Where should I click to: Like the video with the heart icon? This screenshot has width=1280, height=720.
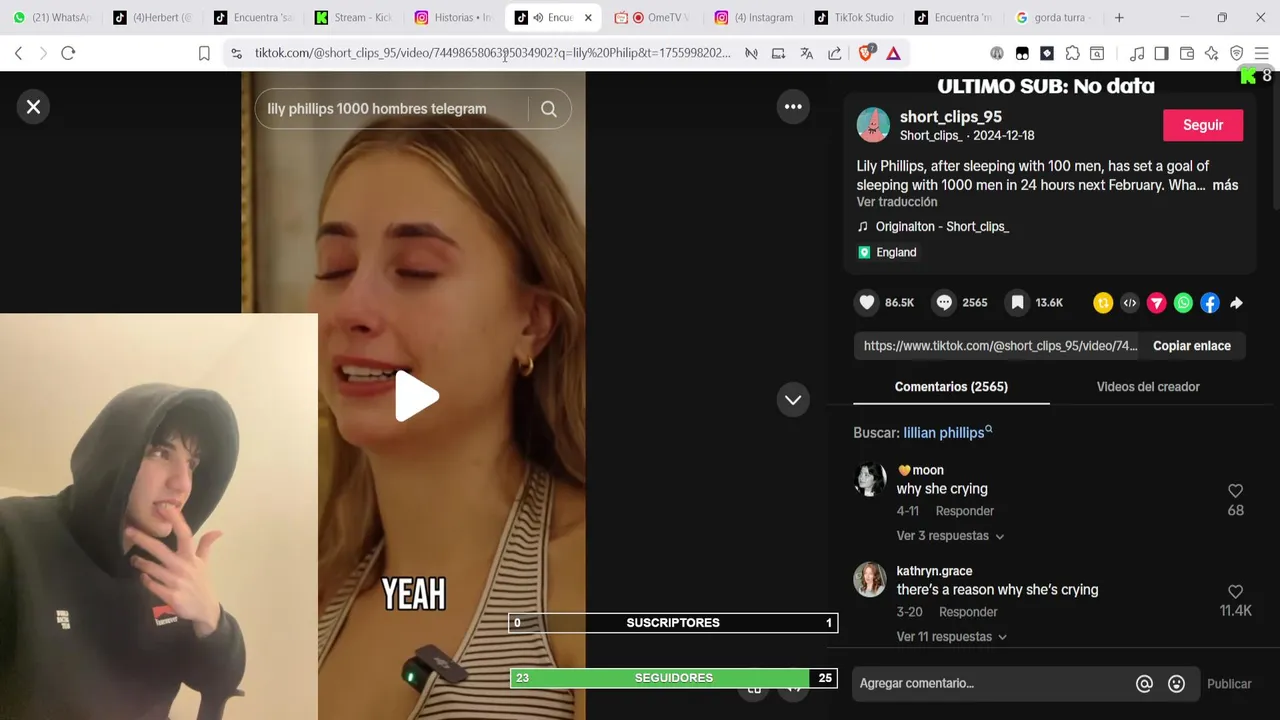(867, 303)
